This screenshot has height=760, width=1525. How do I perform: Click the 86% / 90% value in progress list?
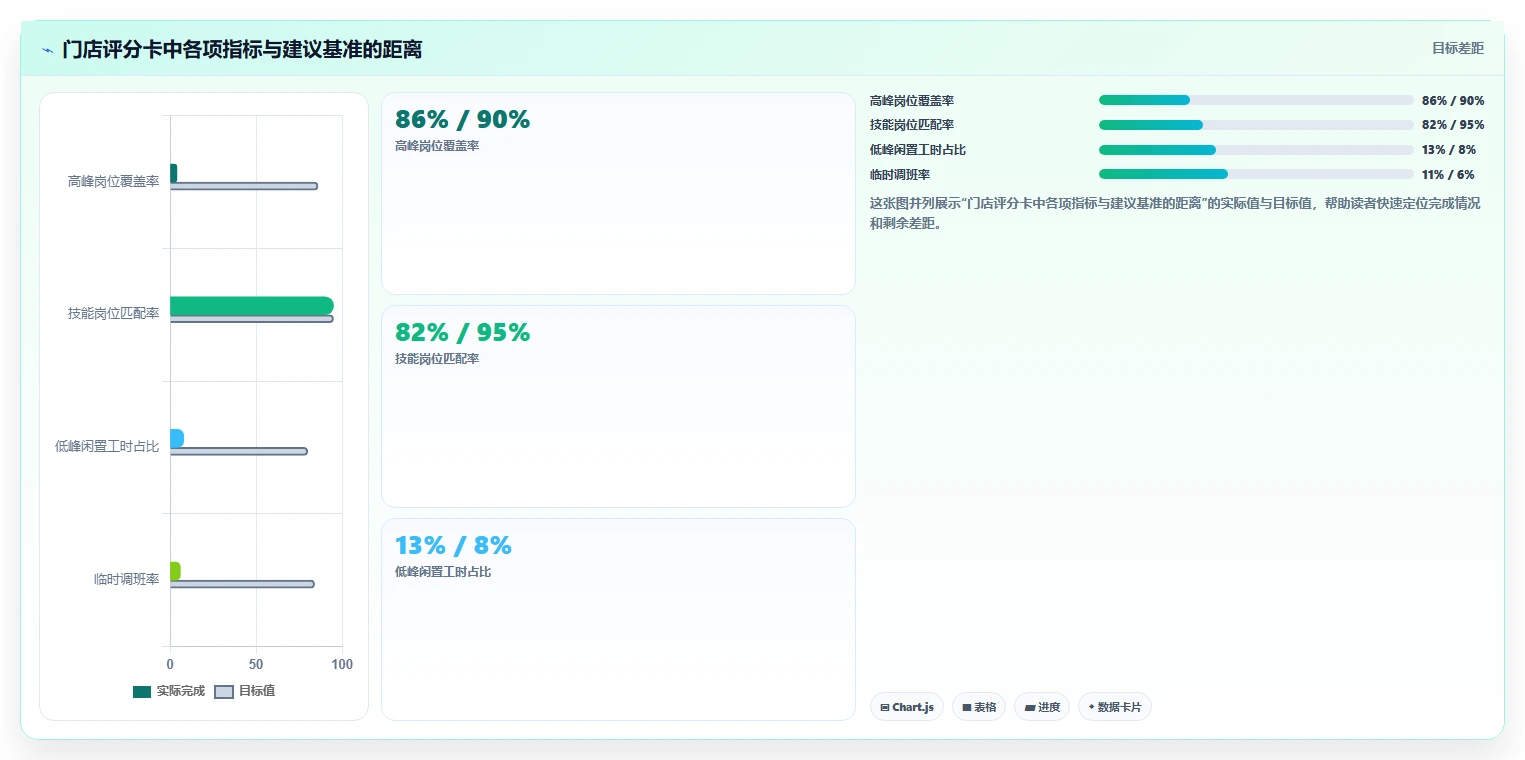[1453, 100]
